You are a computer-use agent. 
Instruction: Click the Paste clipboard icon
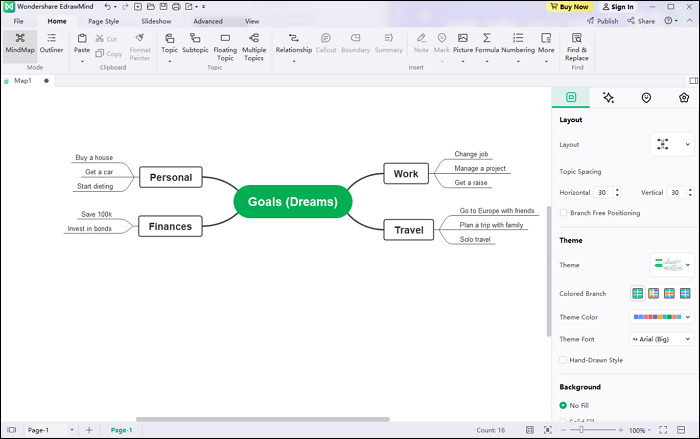click(x=82, y=38)
